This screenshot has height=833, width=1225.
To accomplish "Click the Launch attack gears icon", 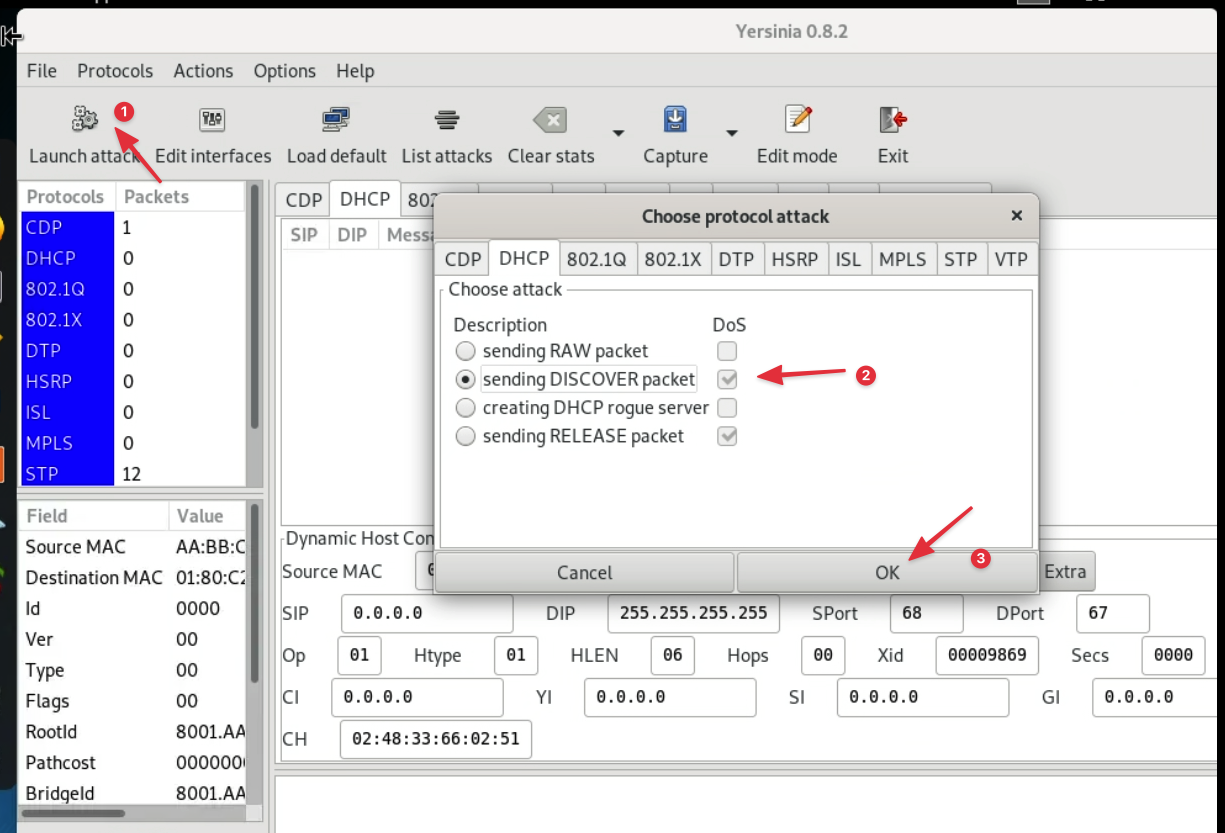I will [x=85, y=120].
